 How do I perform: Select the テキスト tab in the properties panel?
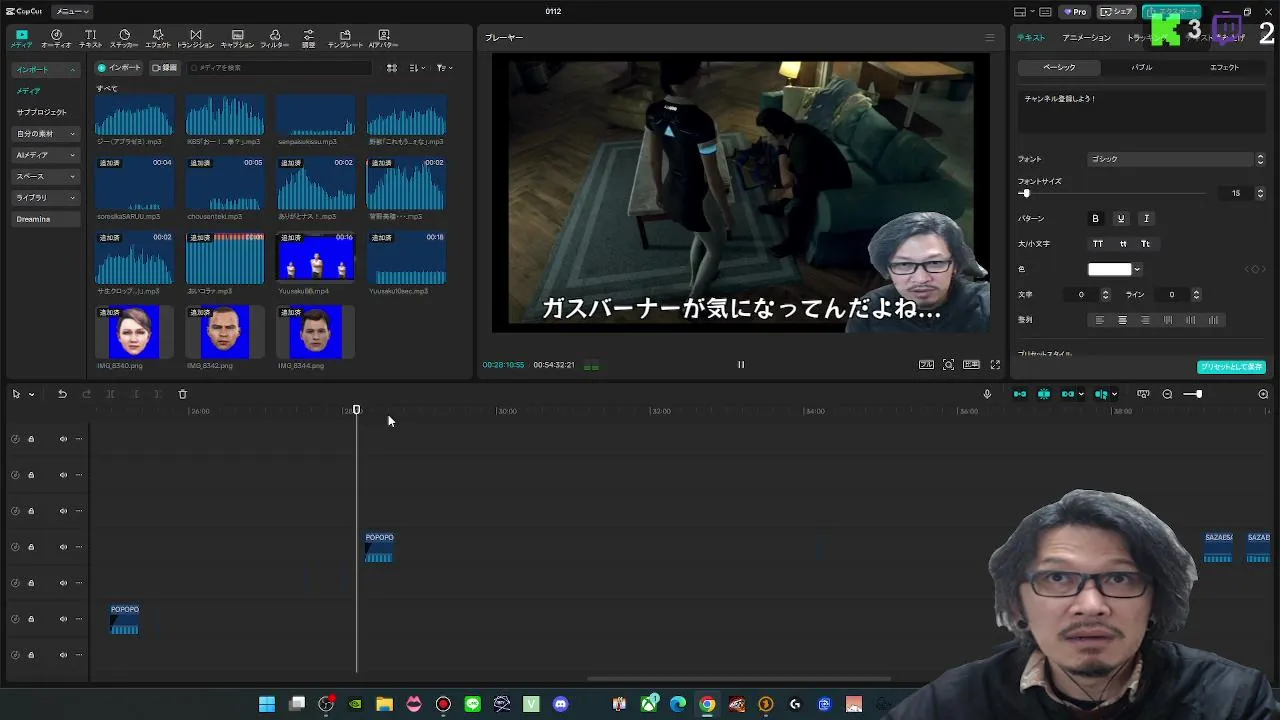pyautogui.click(x=1031, y=38)
